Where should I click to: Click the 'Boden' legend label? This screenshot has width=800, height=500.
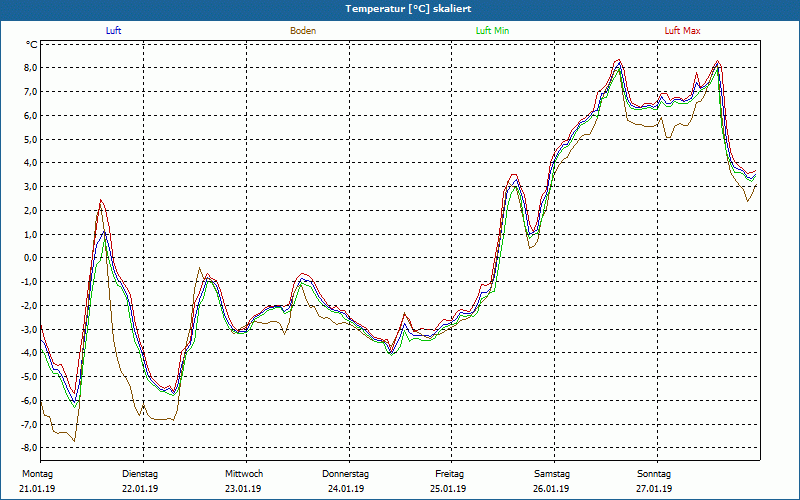[x=303, y=31]
